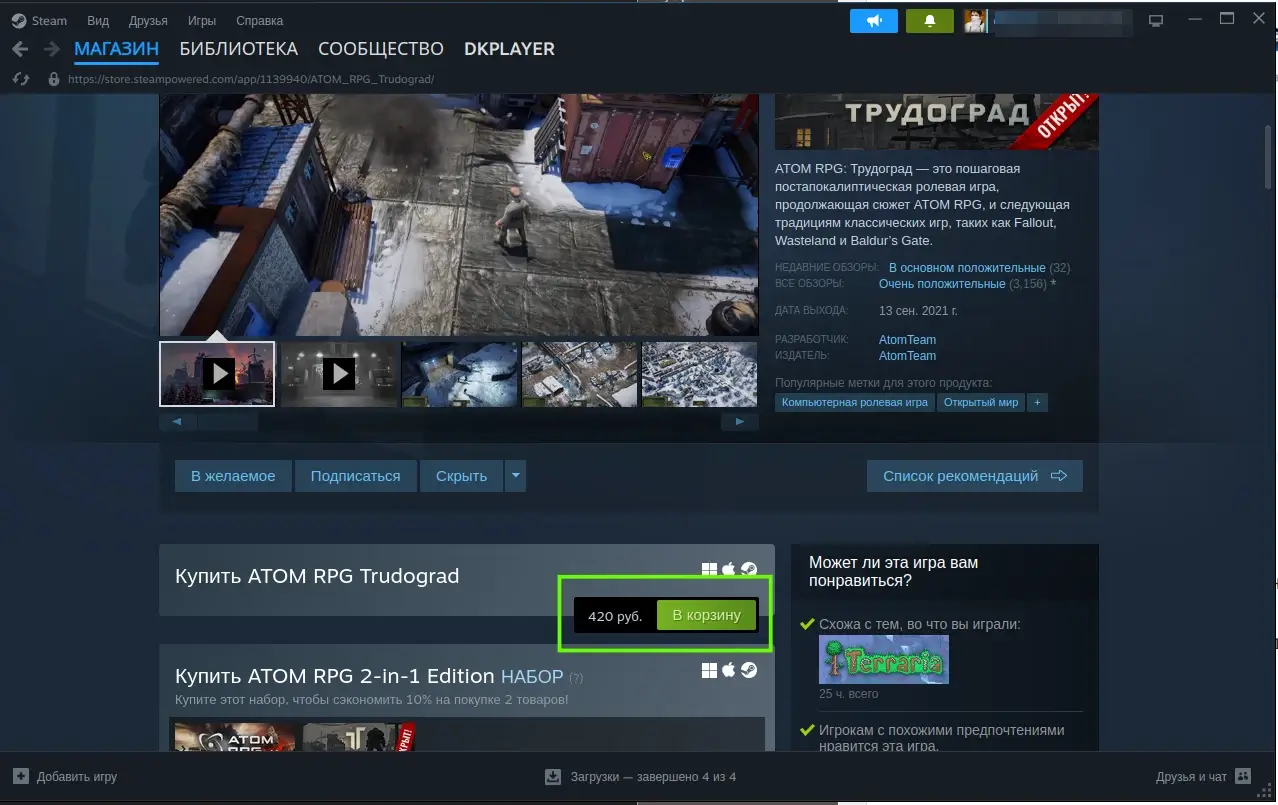Click the thumbnail strip right arrow
Image resolution: width=1278 pixels, height=805 pixels.
click(x=740, y=422)
